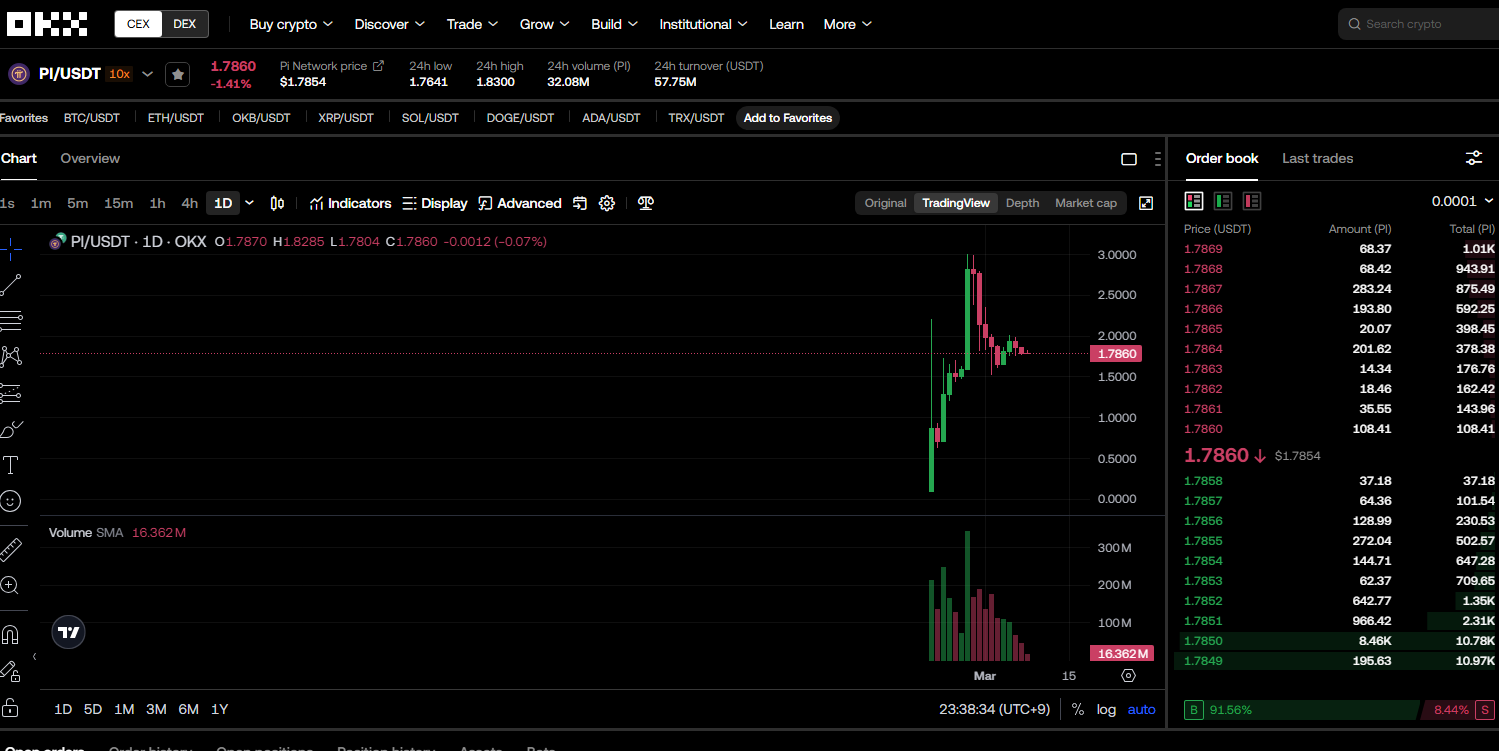1499x751 pixels.
Task: Toggle the magnet snap mode
Action: [x=11, y=634]
